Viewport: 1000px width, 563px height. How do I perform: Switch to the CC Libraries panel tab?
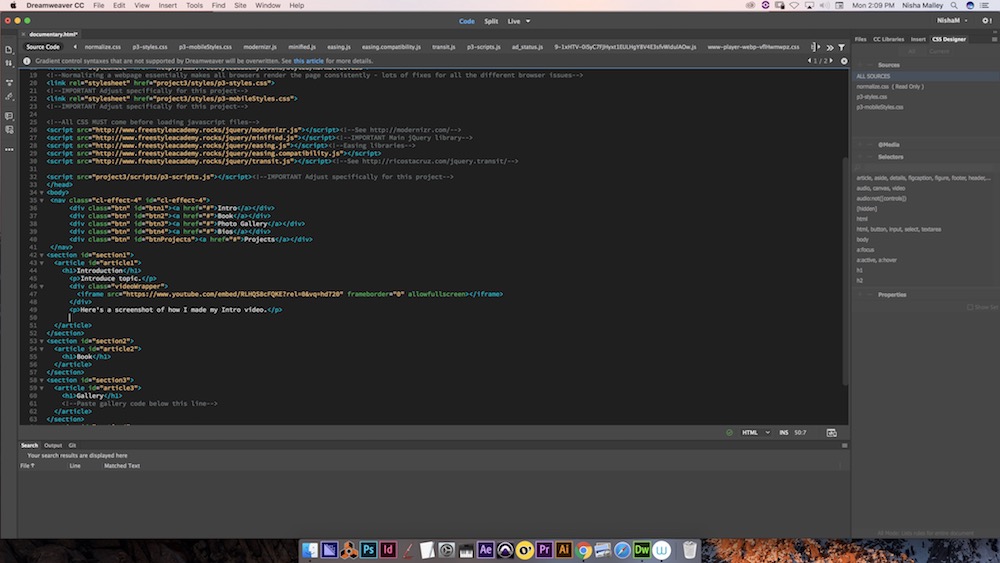pos(888,39)
